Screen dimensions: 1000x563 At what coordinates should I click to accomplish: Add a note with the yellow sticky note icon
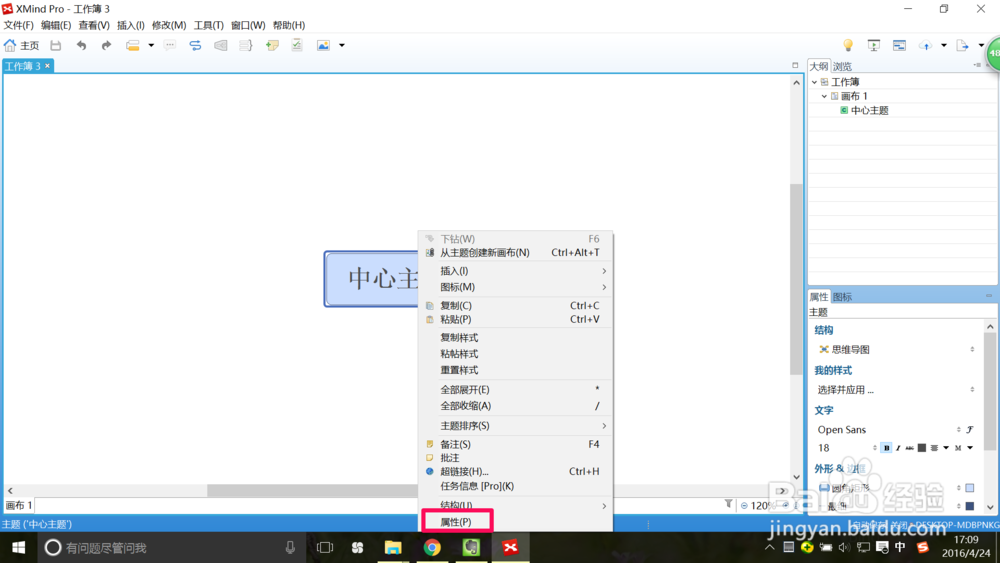[272, 45]
